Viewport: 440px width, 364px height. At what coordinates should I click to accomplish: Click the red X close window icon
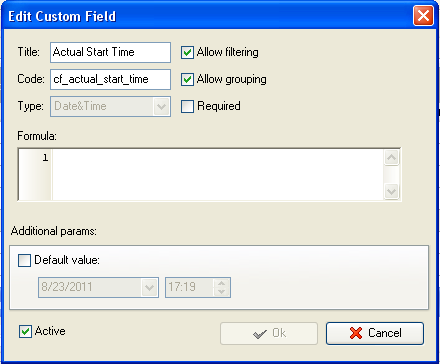423,15
